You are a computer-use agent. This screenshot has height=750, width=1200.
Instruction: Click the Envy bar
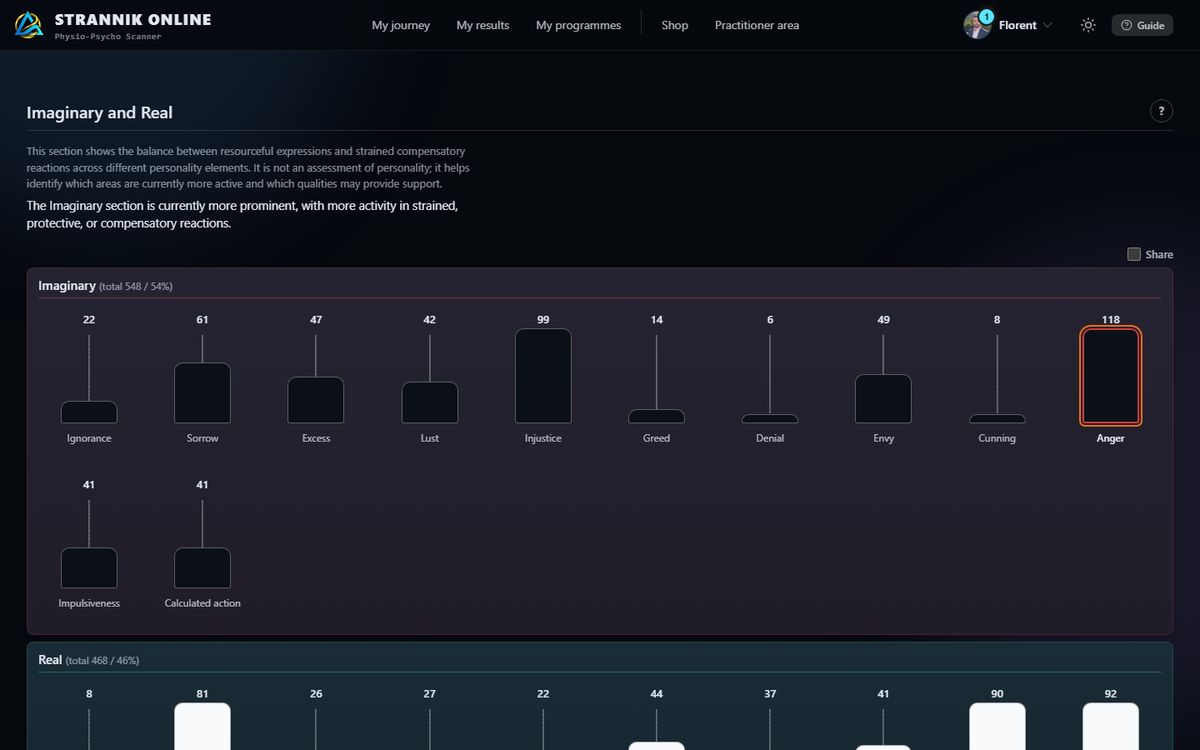point(883,399)
